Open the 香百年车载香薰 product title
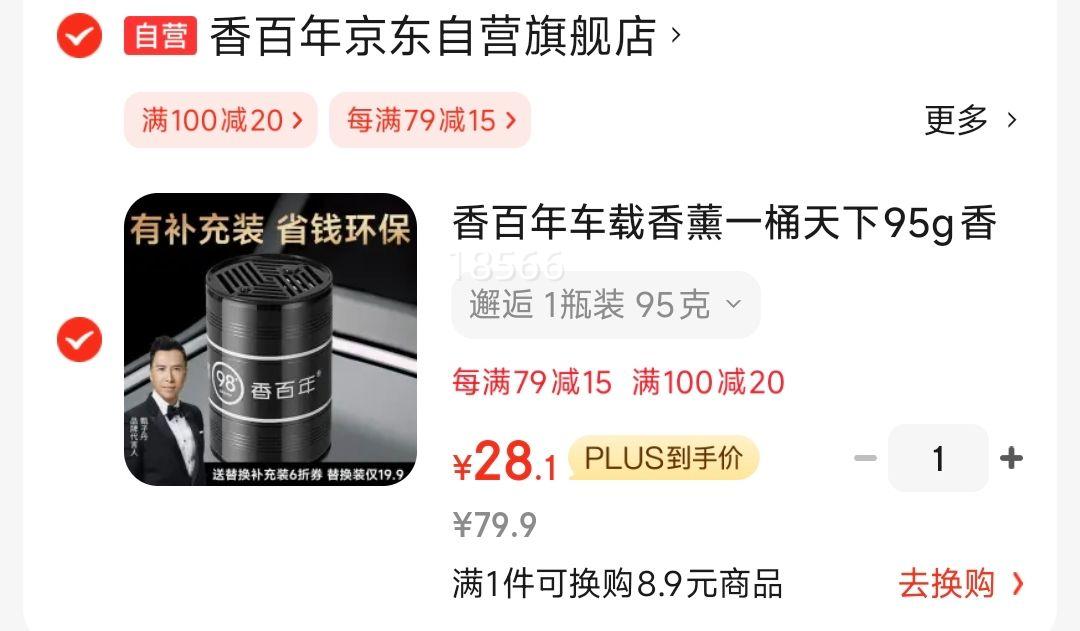 pos(724,223)
